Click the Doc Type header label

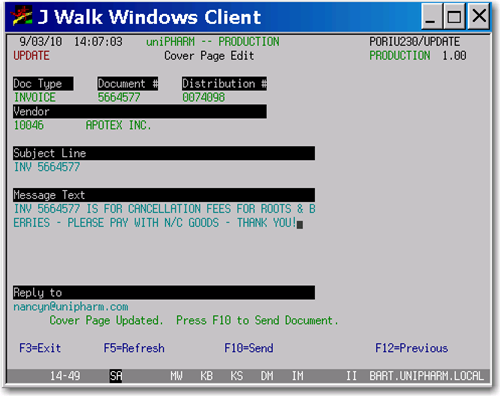[x=43, y=84]
